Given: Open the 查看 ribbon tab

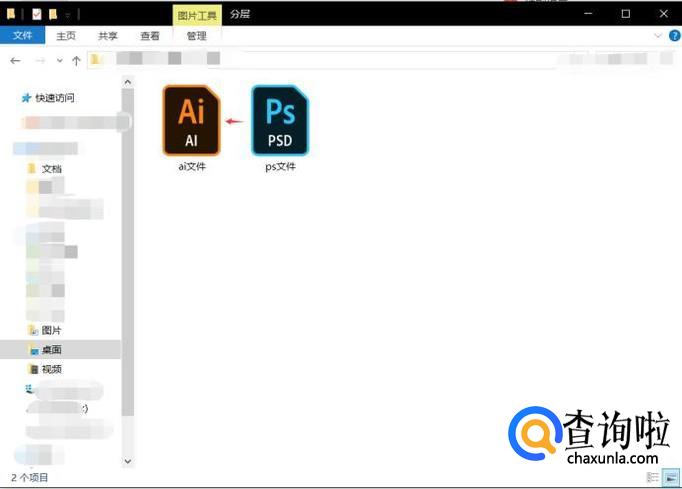Looking at the screenshot, I should click(x=150, y=36).
